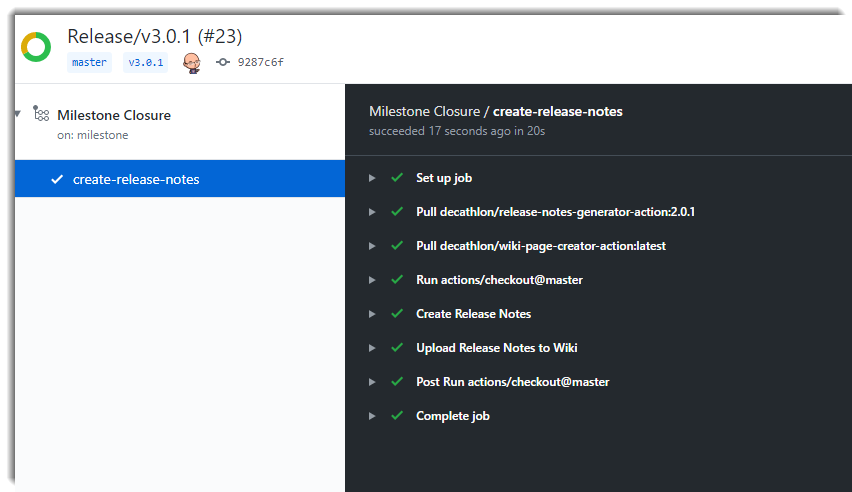852x492 pixels.
Task: Click green check for Complete job
Action: click(397, 415)
